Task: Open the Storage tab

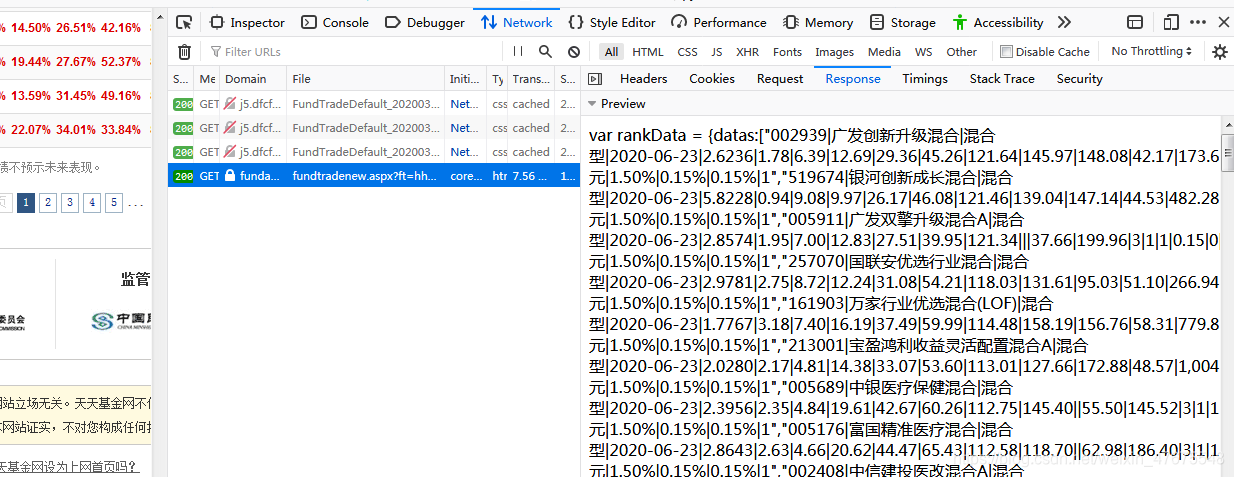Action: (903, 22)
